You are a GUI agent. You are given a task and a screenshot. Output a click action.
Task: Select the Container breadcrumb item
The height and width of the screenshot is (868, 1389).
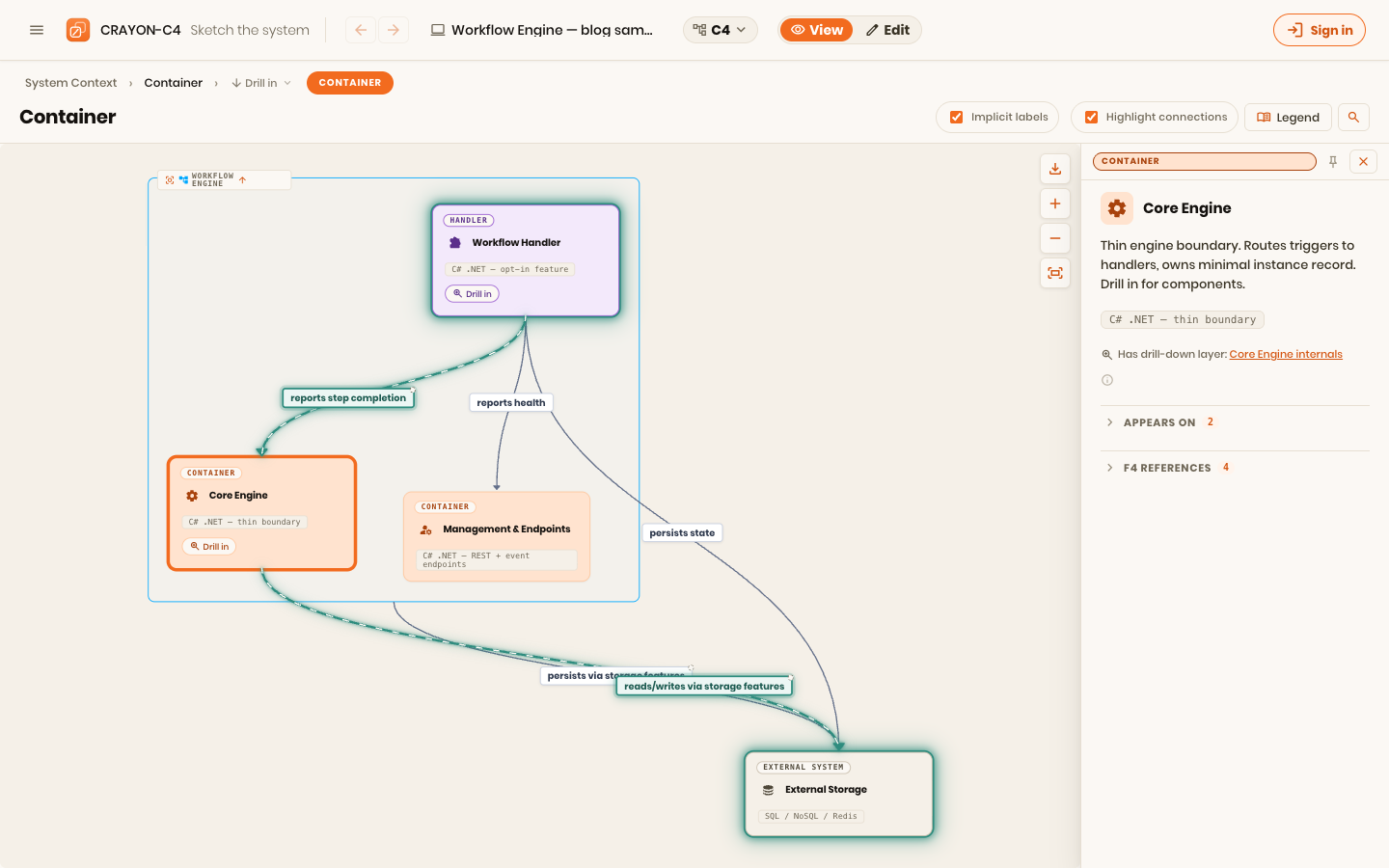click(174, 83)
